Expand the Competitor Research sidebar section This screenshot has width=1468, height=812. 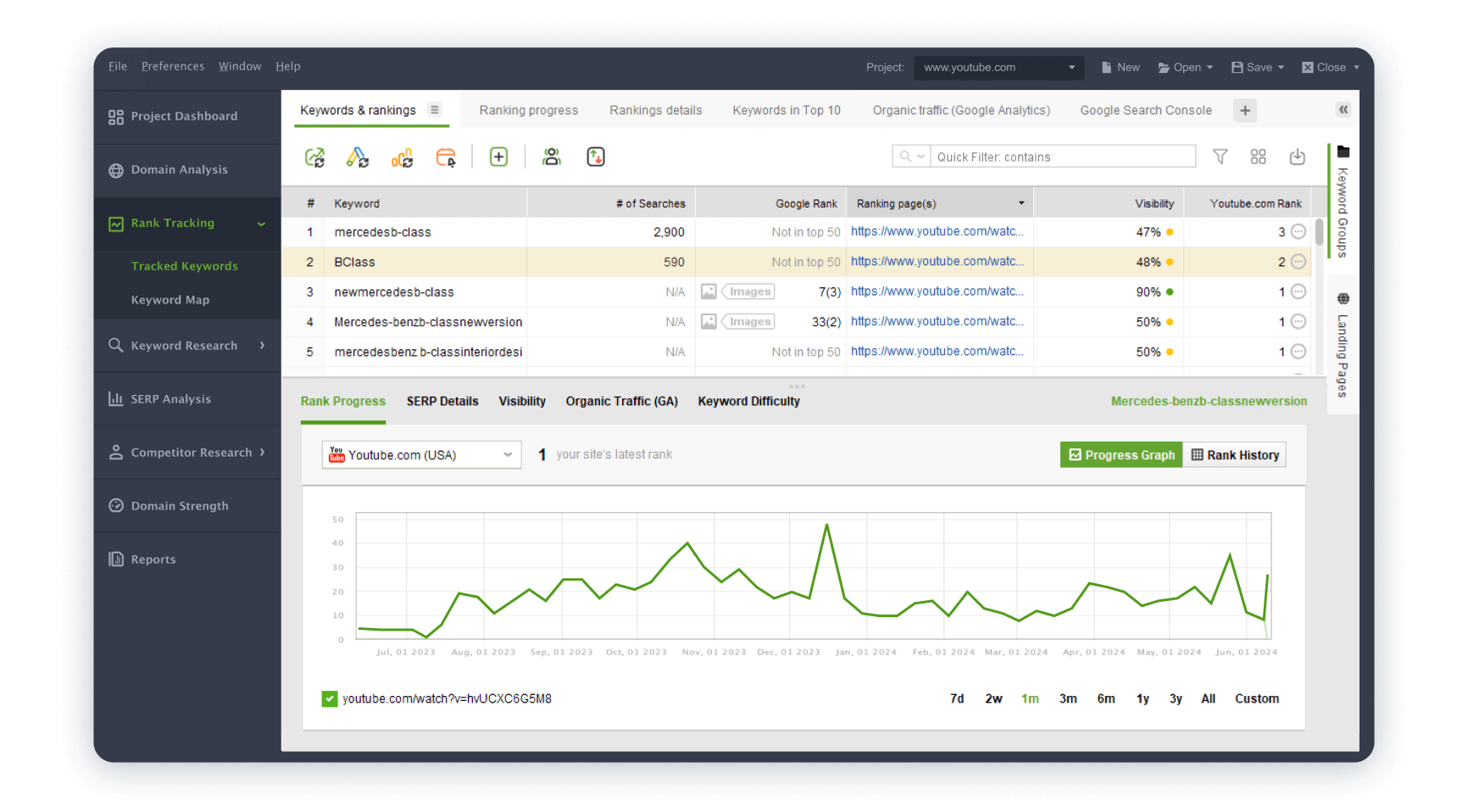click(262, 453)
